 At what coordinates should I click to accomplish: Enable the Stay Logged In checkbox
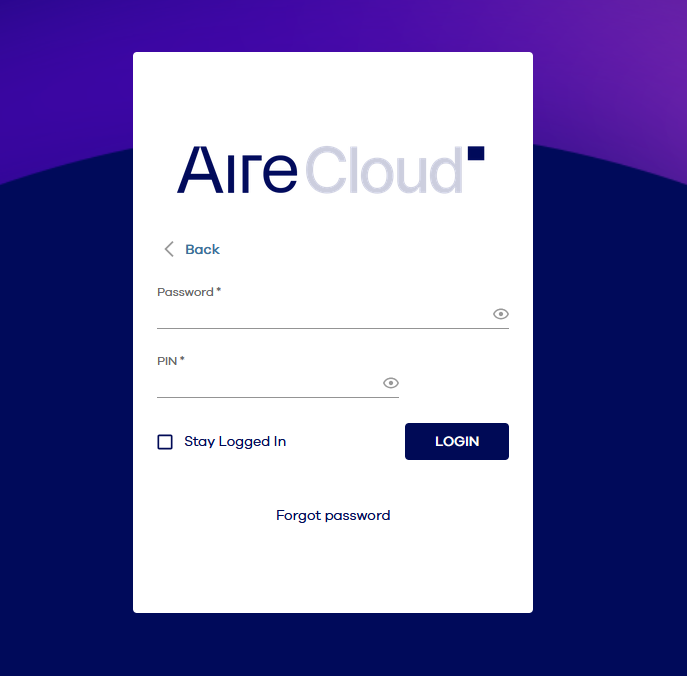pyautogui.click(x=165, y=442)
